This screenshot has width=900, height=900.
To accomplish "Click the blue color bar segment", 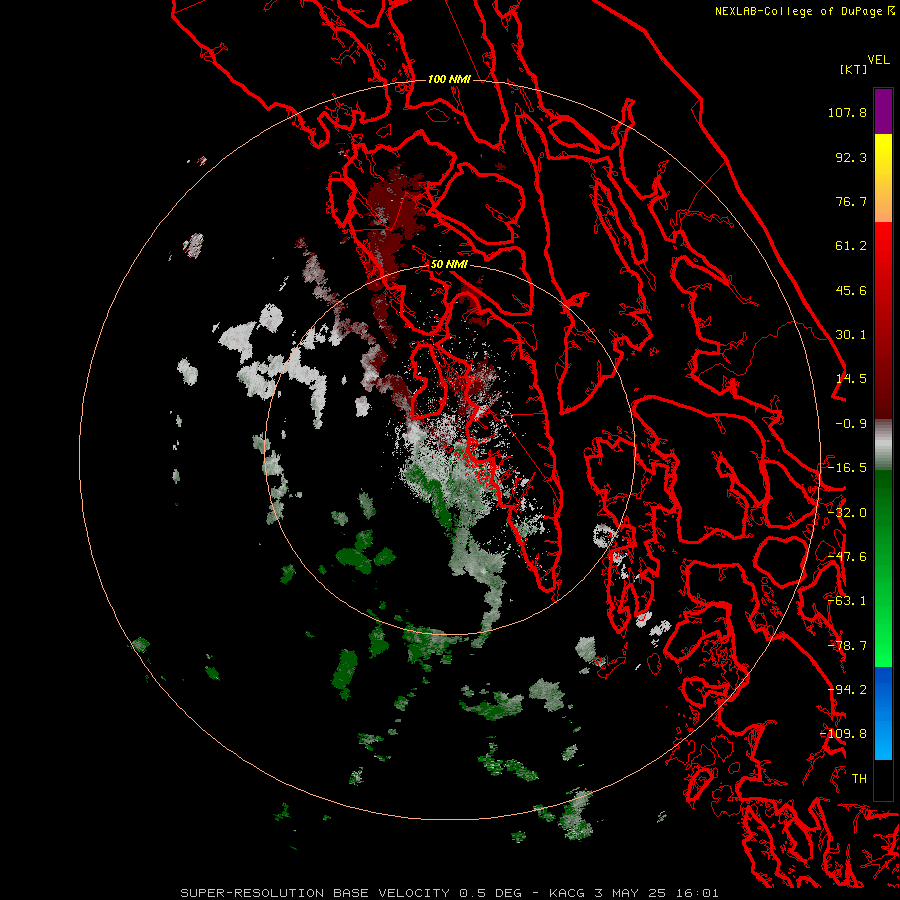I will coord(883,713).
